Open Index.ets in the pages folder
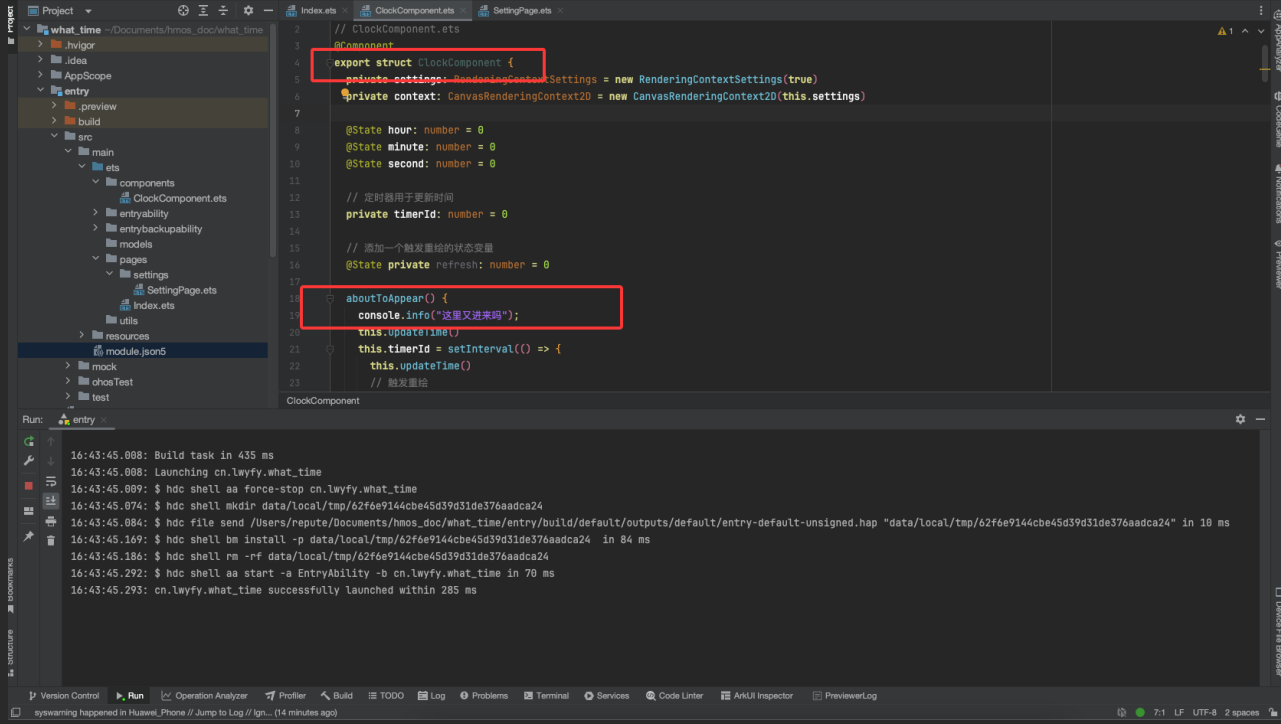1281x724 pixels. point(146,305)
